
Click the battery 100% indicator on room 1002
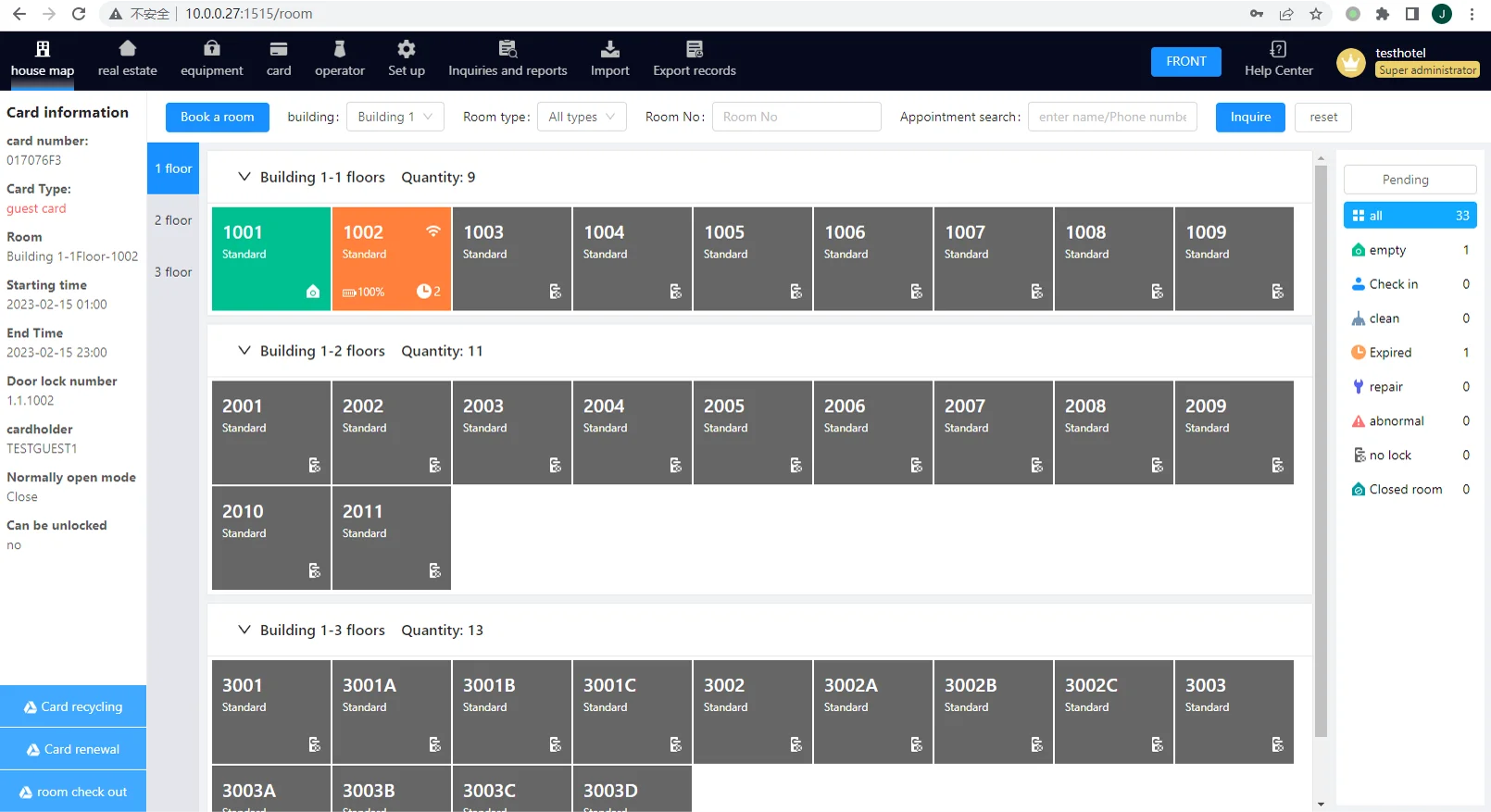[x=363, y=292]
